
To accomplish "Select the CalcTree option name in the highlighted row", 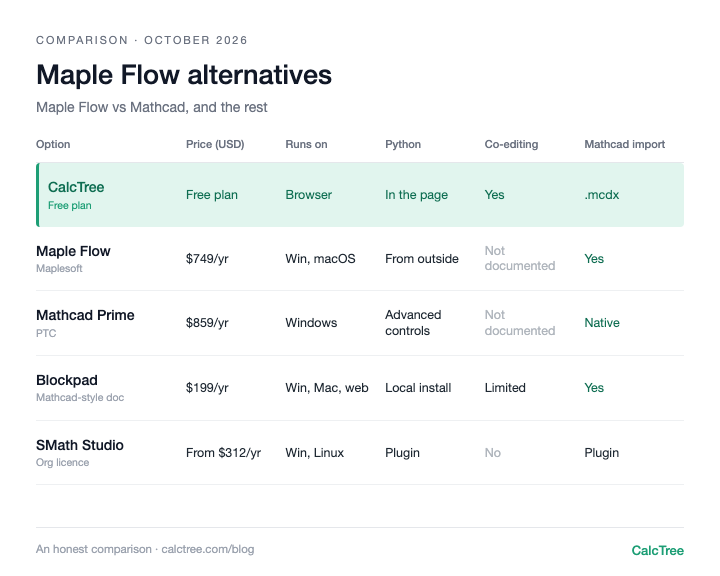I will [x=76, y=187].
